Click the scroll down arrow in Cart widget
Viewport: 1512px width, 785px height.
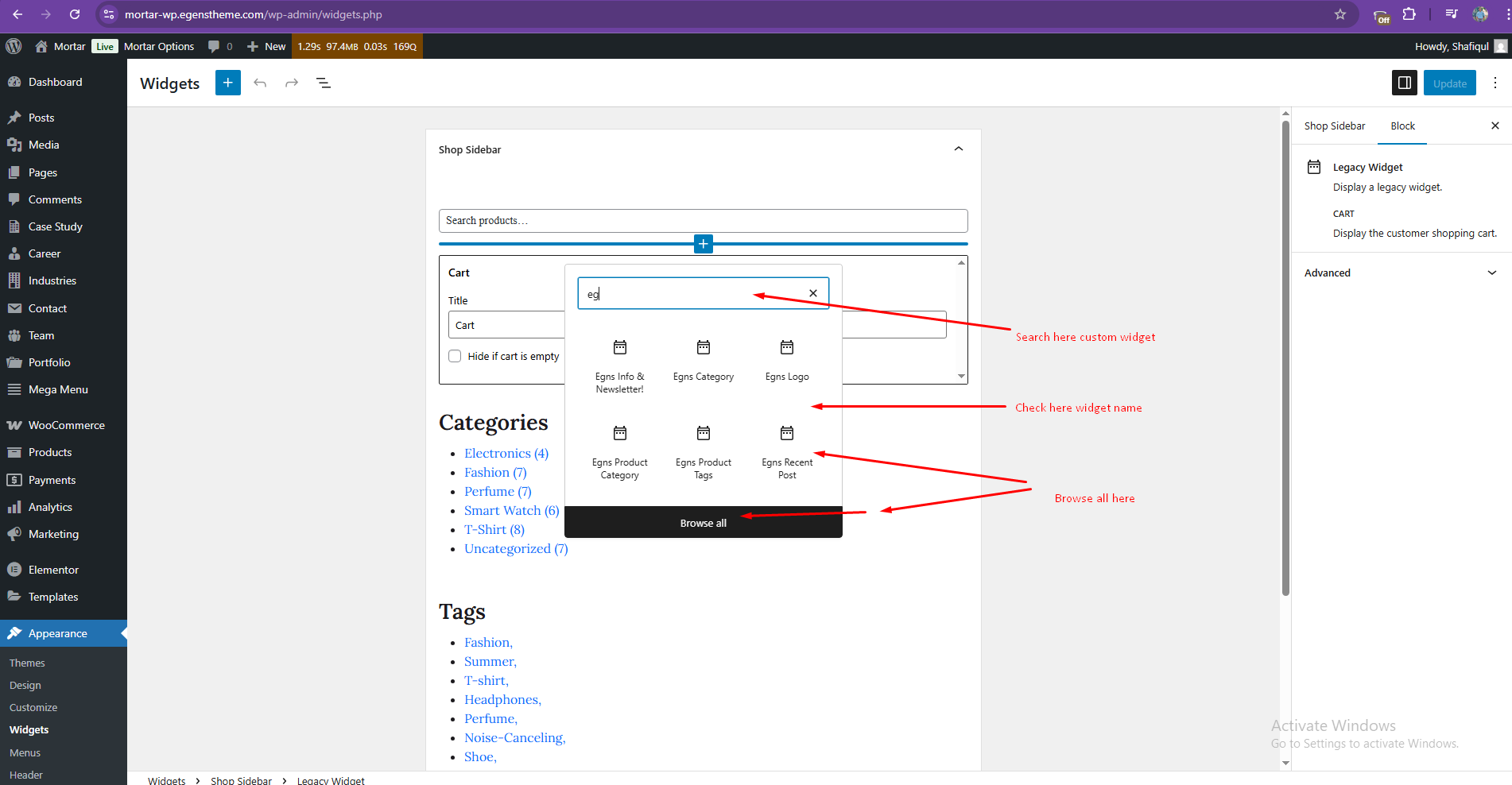[961, 377]
